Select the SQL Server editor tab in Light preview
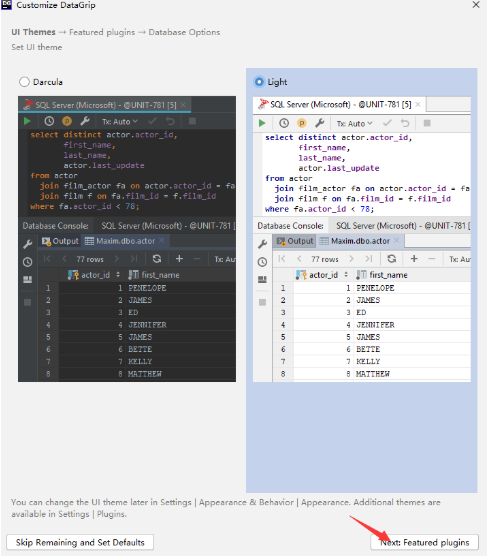 339,105
